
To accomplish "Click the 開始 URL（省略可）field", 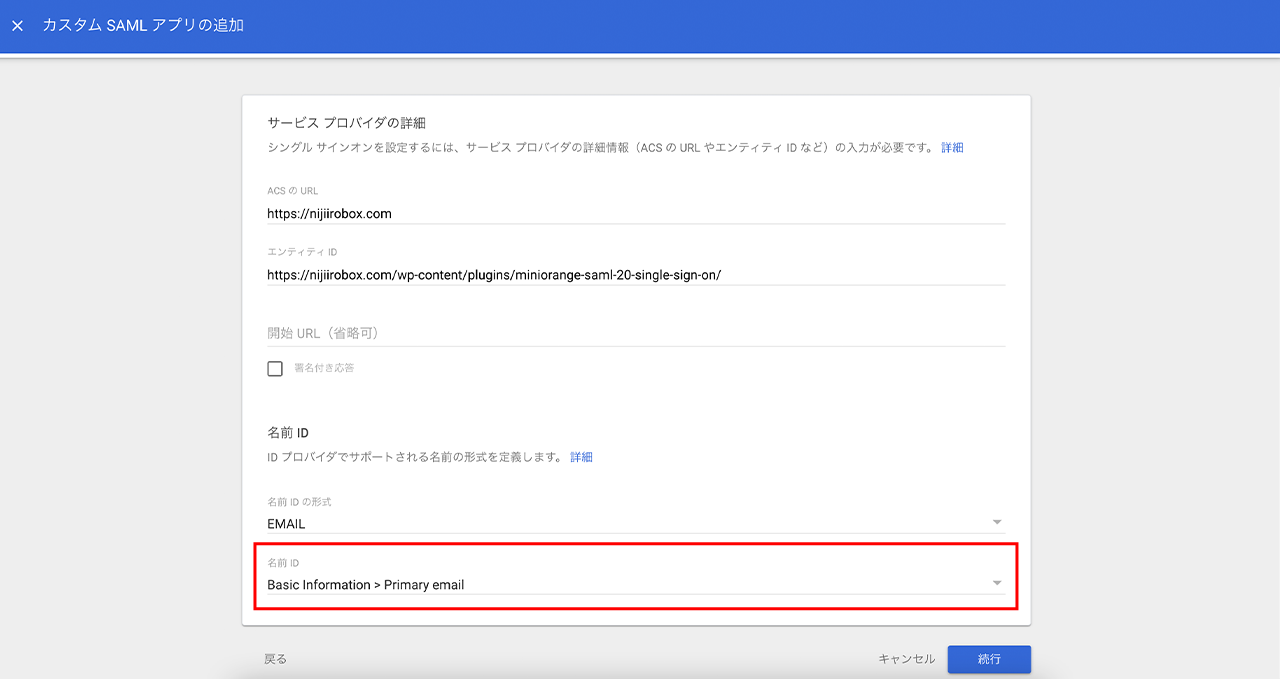I will (x=635, y=333).
